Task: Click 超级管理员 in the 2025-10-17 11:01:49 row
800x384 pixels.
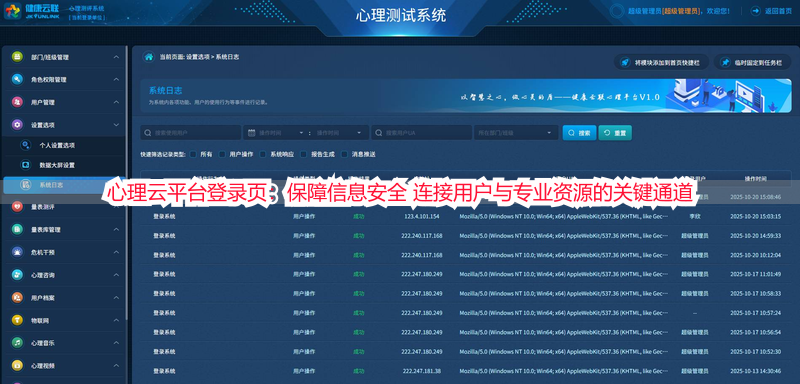Action: [694, 274]
